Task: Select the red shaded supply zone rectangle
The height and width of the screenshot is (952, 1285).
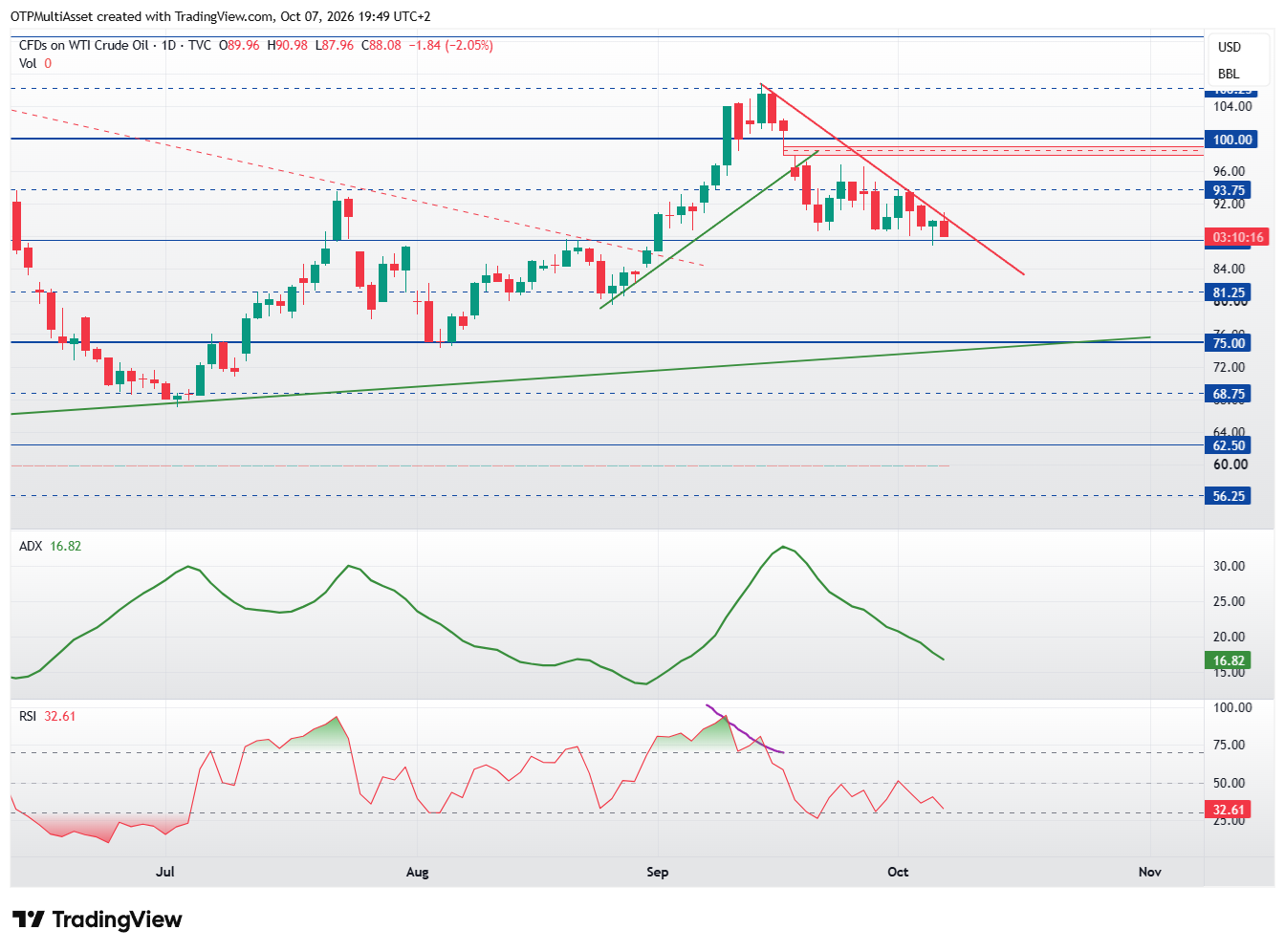Action: tap(993, 151)
